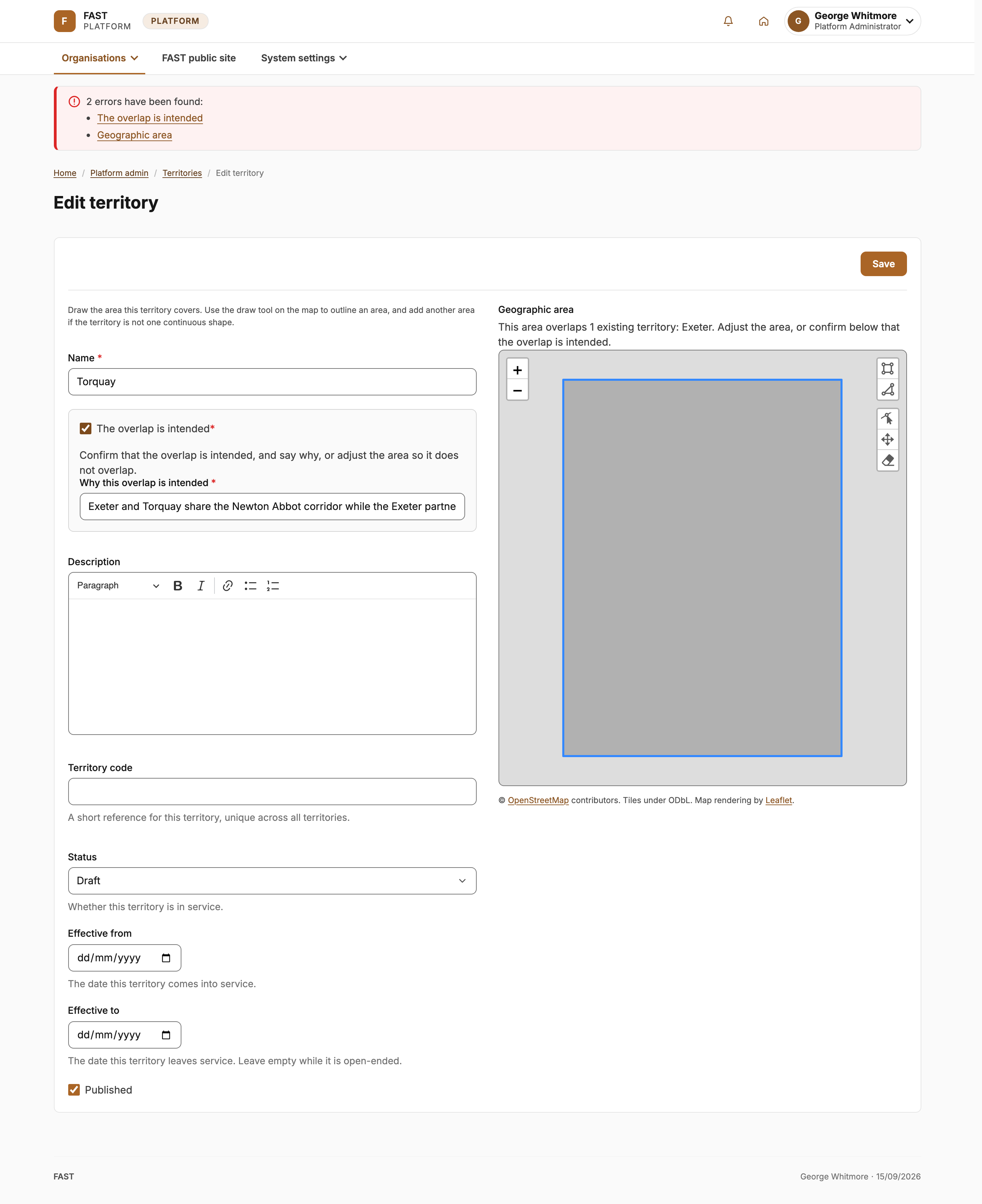
Task: Click the blue territory rectangle on map
Action: pyautogui.click(x=702, y=567)
